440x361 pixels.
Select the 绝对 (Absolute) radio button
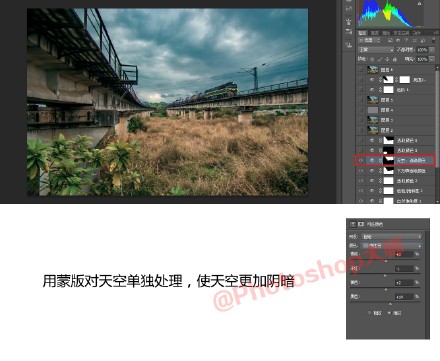[x=389, y=313]
